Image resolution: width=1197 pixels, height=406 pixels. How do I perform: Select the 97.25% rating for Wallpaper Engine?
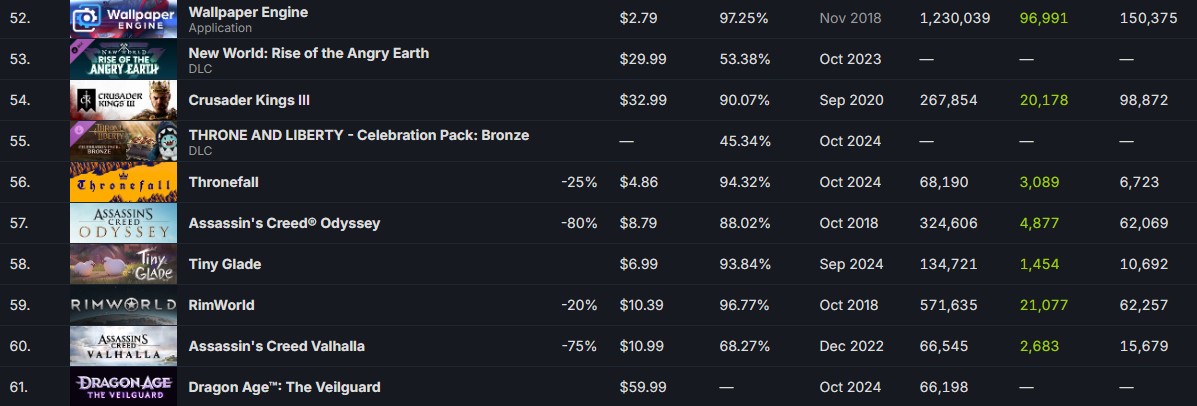744,18
